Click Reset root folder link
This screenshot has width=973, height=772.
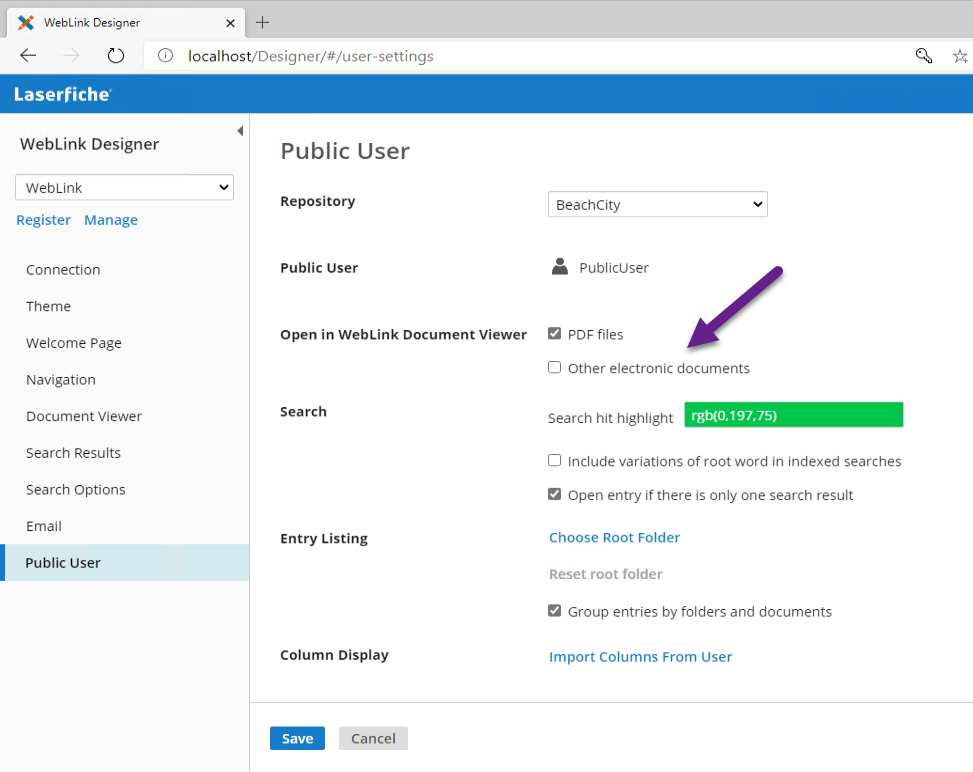tap(606, 574)
